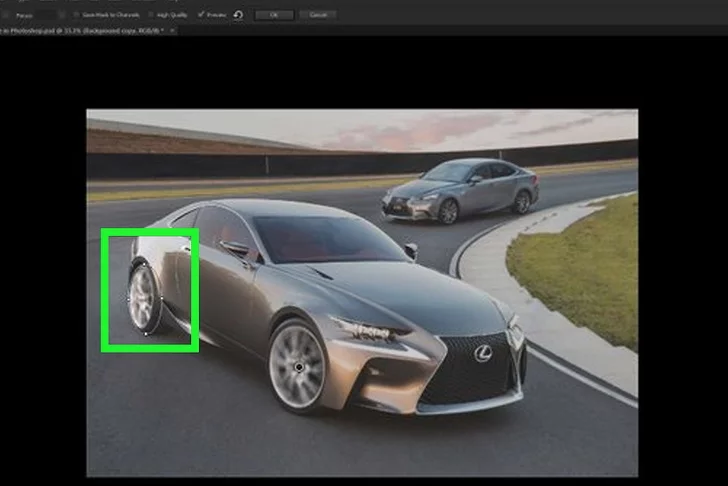The height and width of the screenshot is (486, 728).
Task: Close the open document tab
Action: (x=173, y=32)
